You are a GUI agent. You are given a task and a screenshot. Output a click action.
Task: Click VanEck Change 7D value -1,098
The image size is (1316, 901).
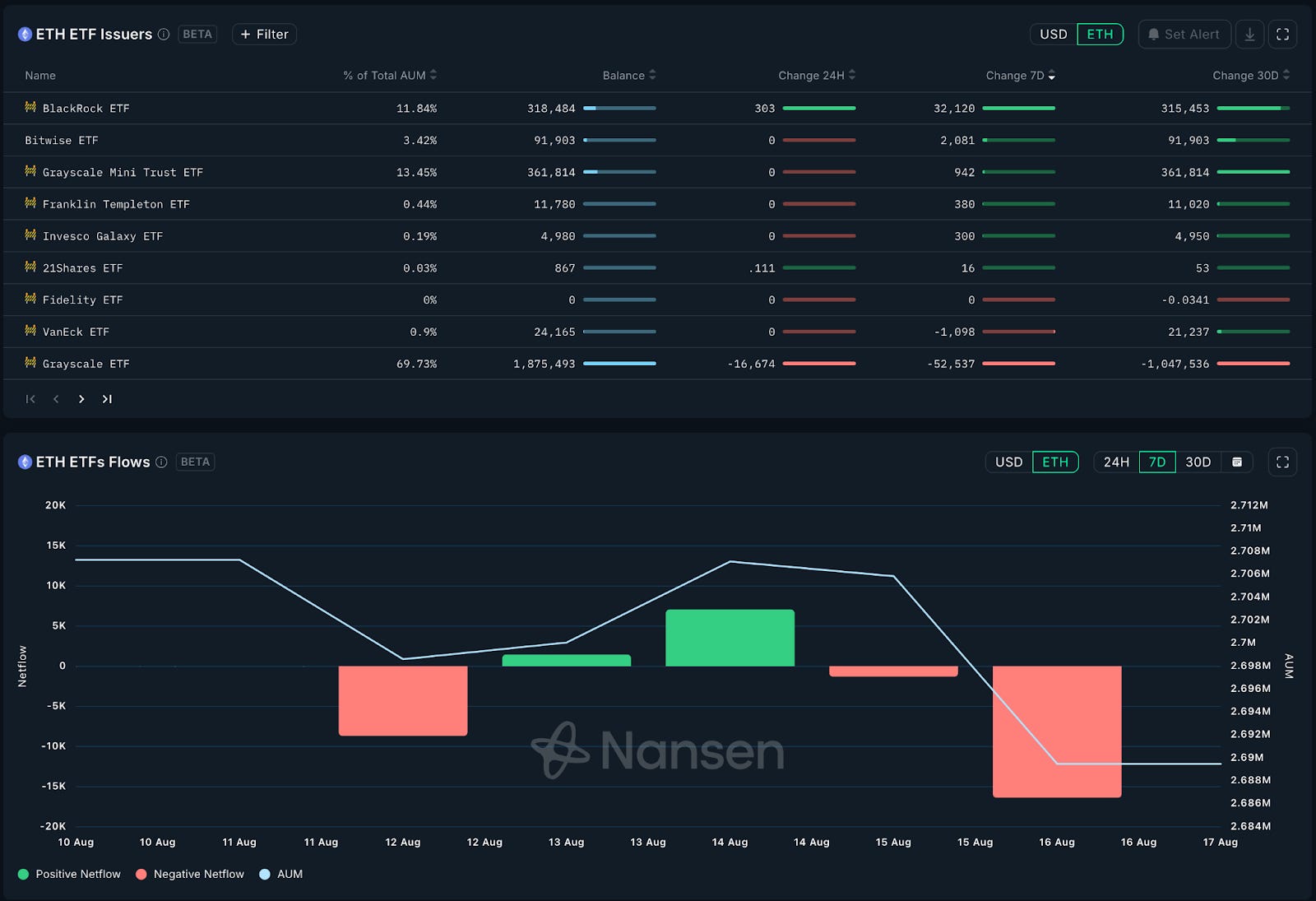pos(954,332)
